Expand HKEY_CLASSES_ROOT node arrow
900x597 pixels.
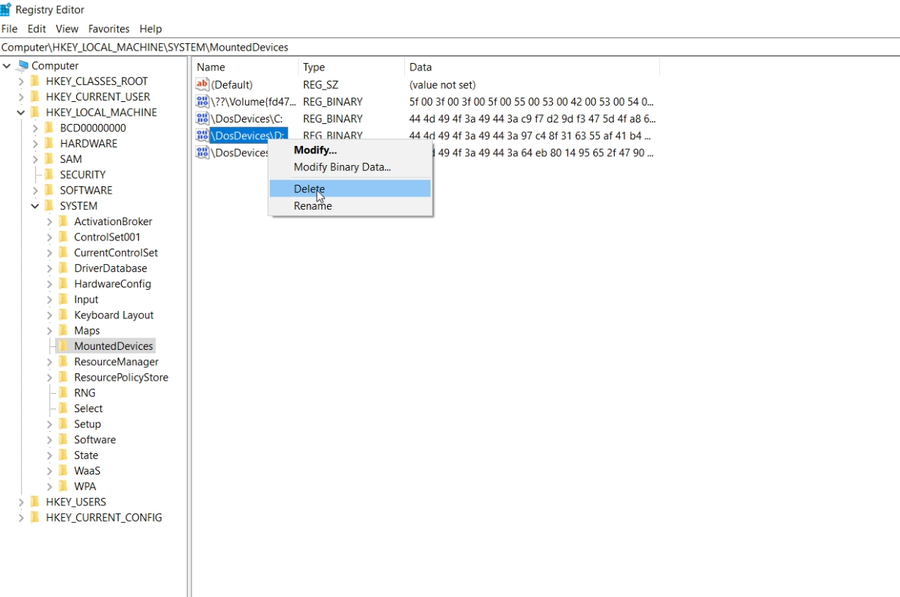pyautogui.click(x=21, y=82)
